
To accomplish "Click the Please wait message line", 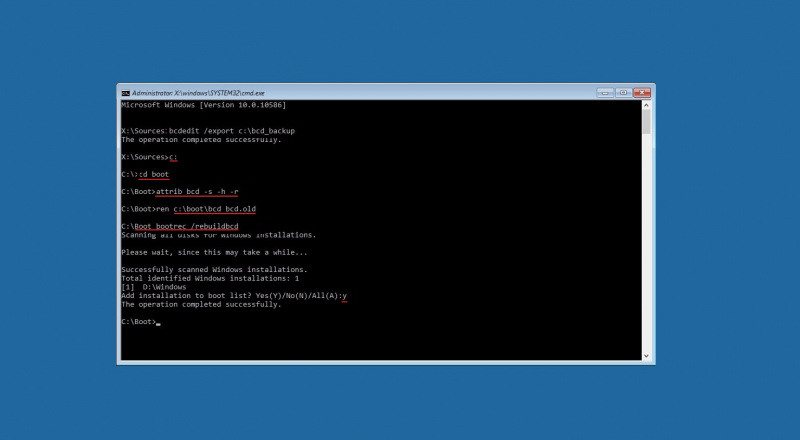I will pos(214,252).
